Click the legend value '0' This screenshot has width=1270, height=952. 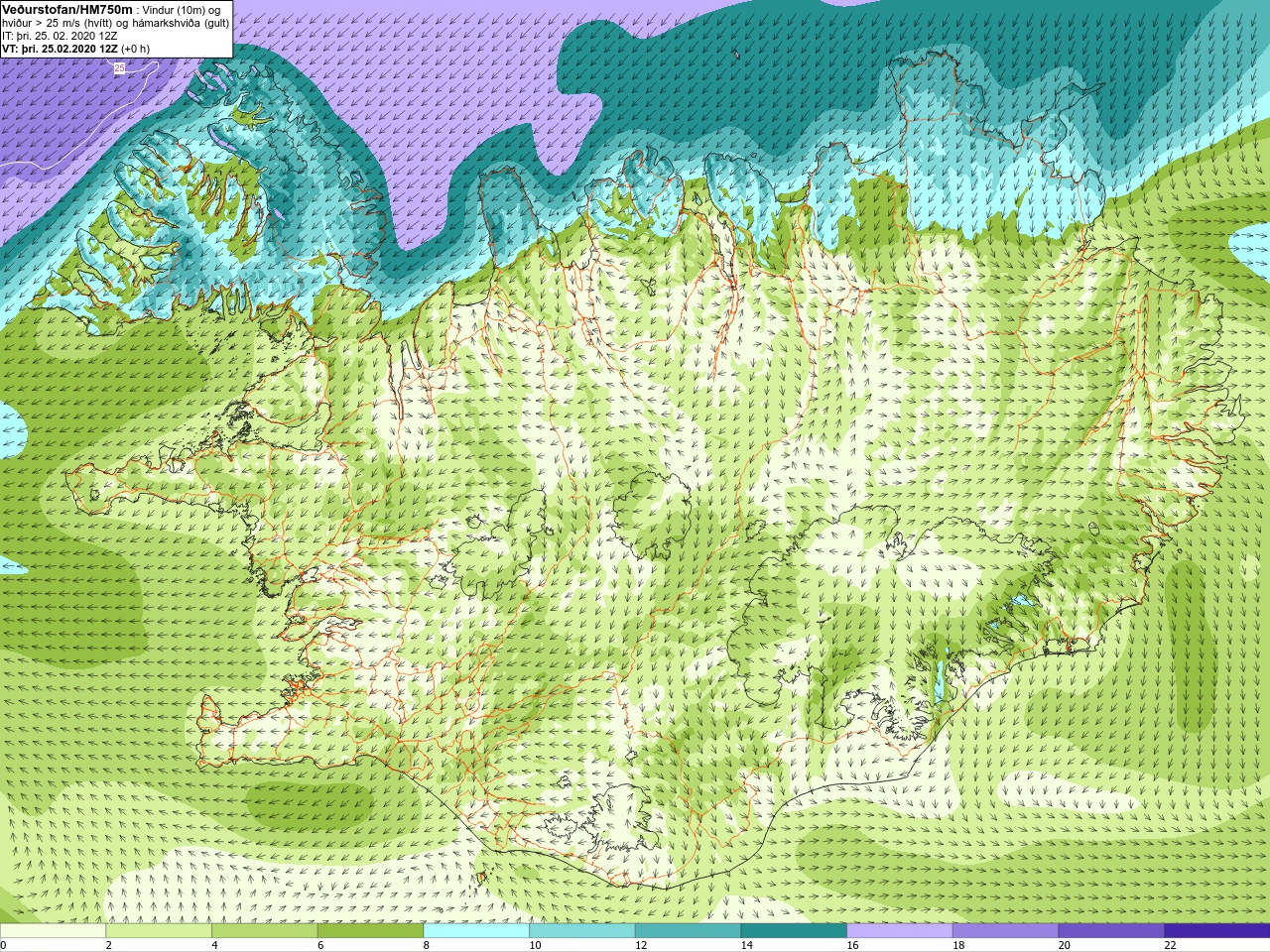3,945
